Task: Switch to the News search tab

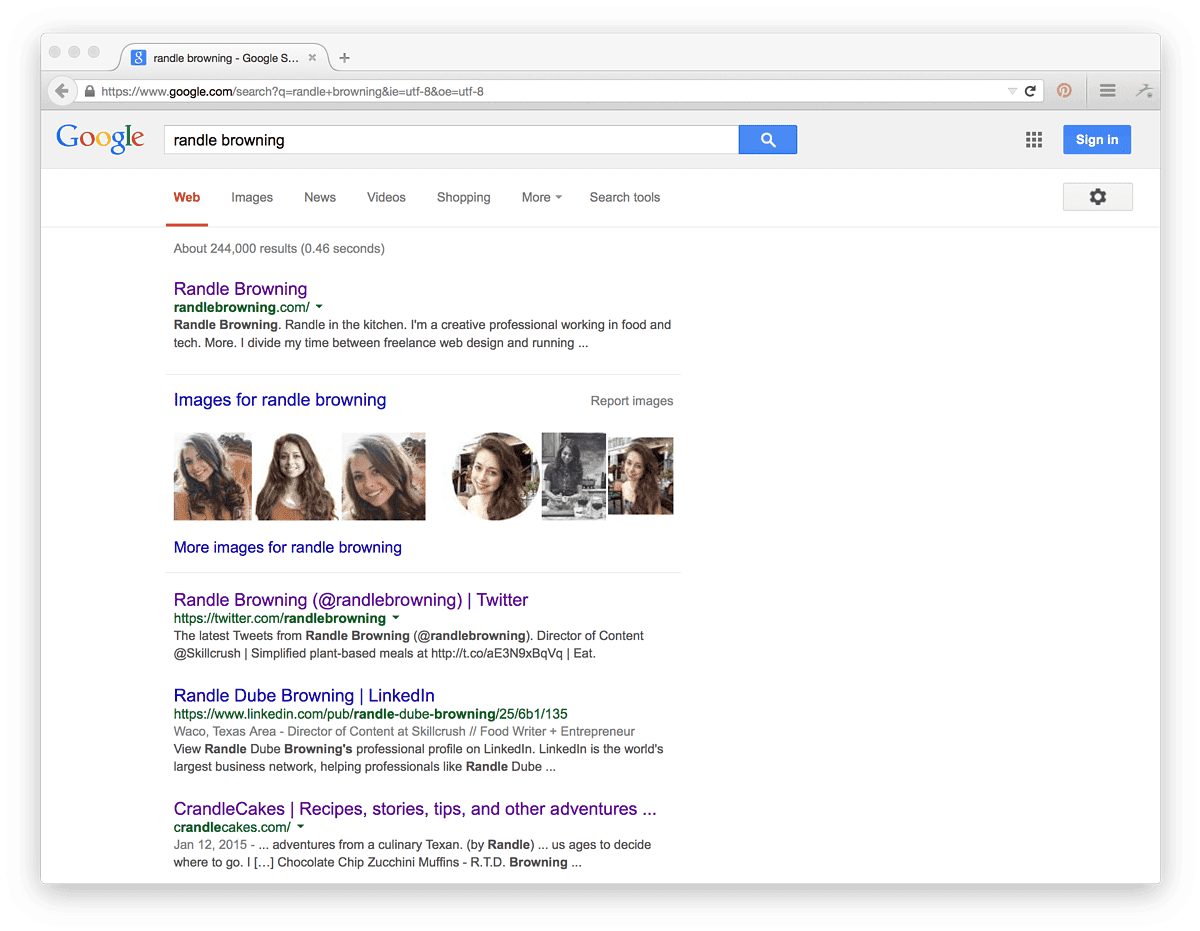Action: [320, 197]
